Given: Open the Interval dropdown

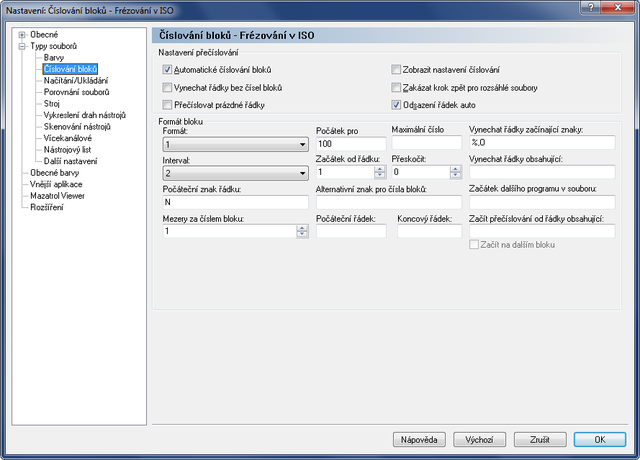Looking at the screenshot, I should tap(236, 173).
